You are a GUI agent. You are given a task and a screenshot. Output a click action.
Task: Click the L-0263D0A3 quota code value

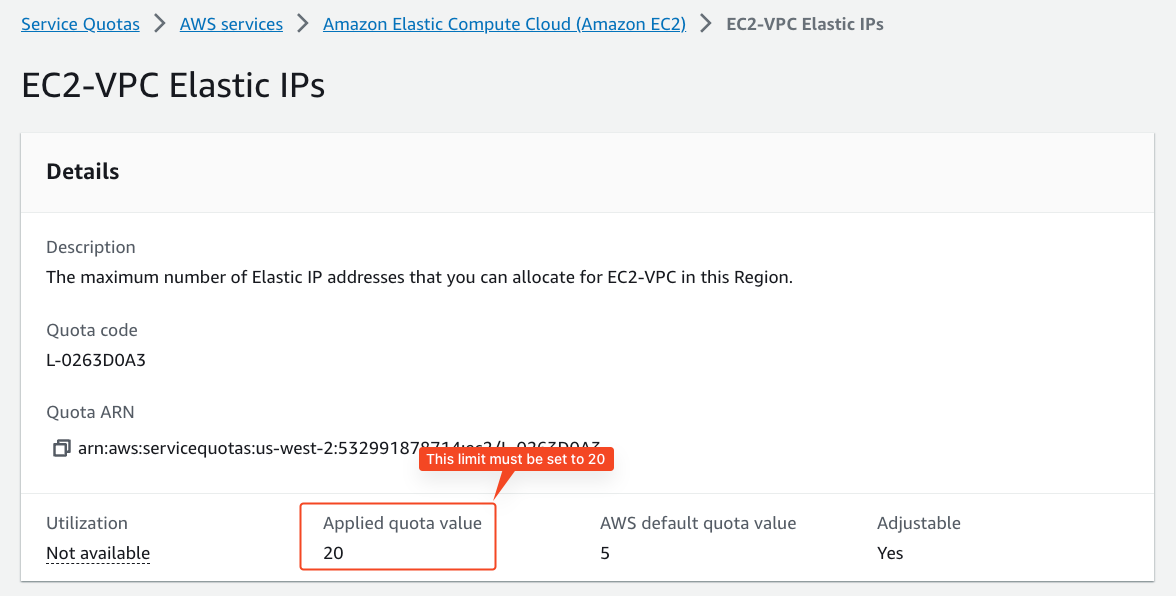(96, 360)
